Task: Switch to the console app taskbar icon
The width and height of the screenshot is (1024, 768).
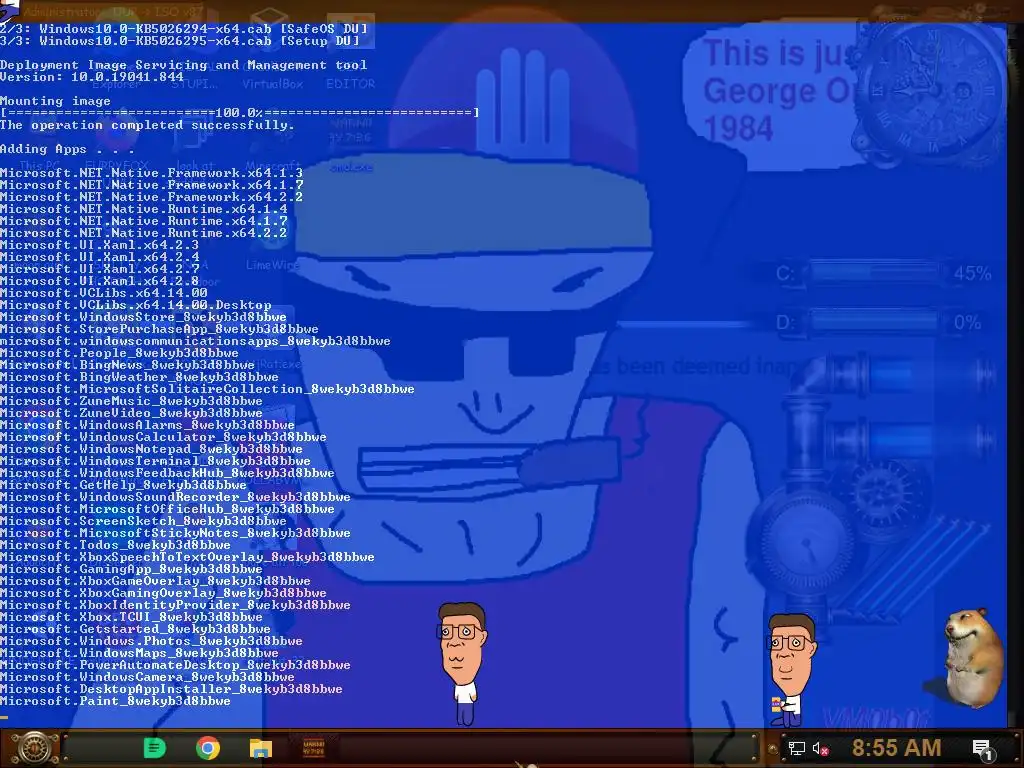Action: 313,748
